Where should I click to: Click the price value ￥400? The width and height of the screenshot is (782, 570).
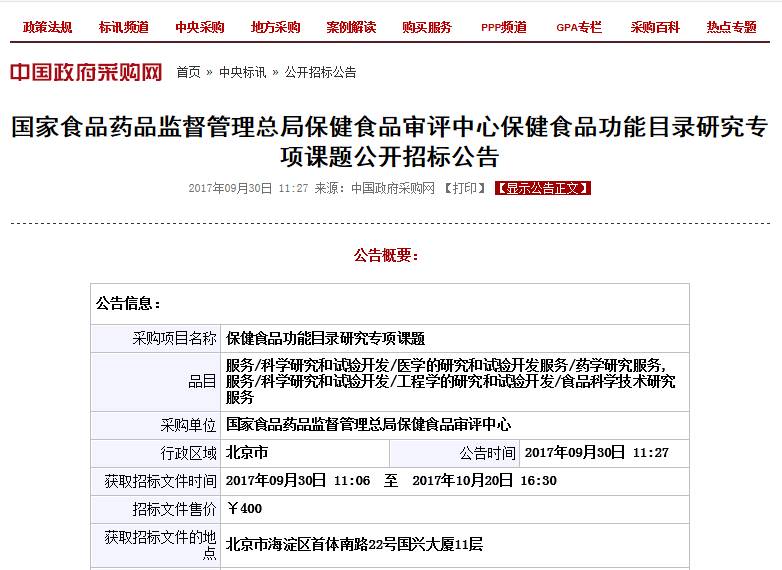pos(244,509)
